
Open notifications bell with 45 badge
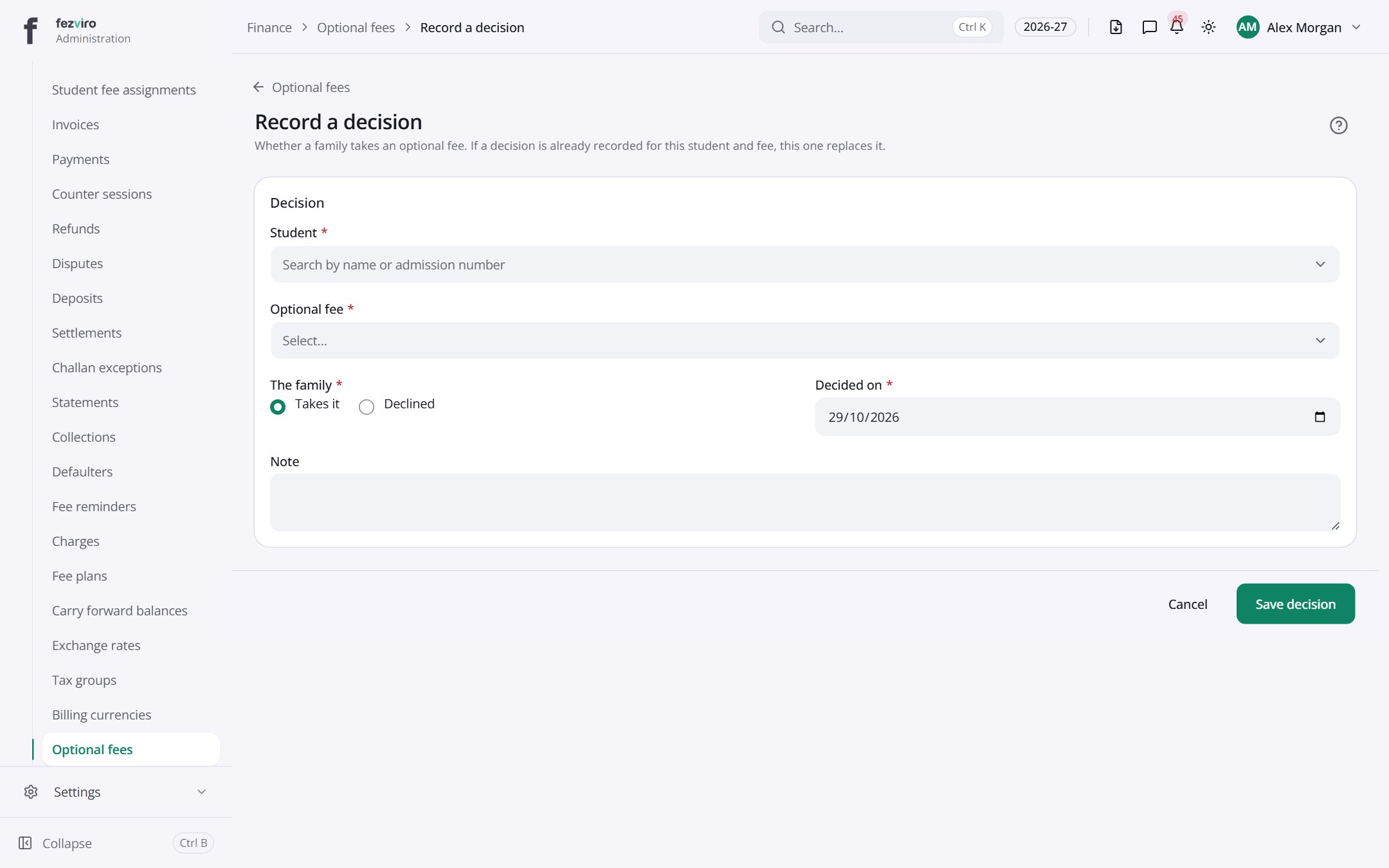[1177, 27]
